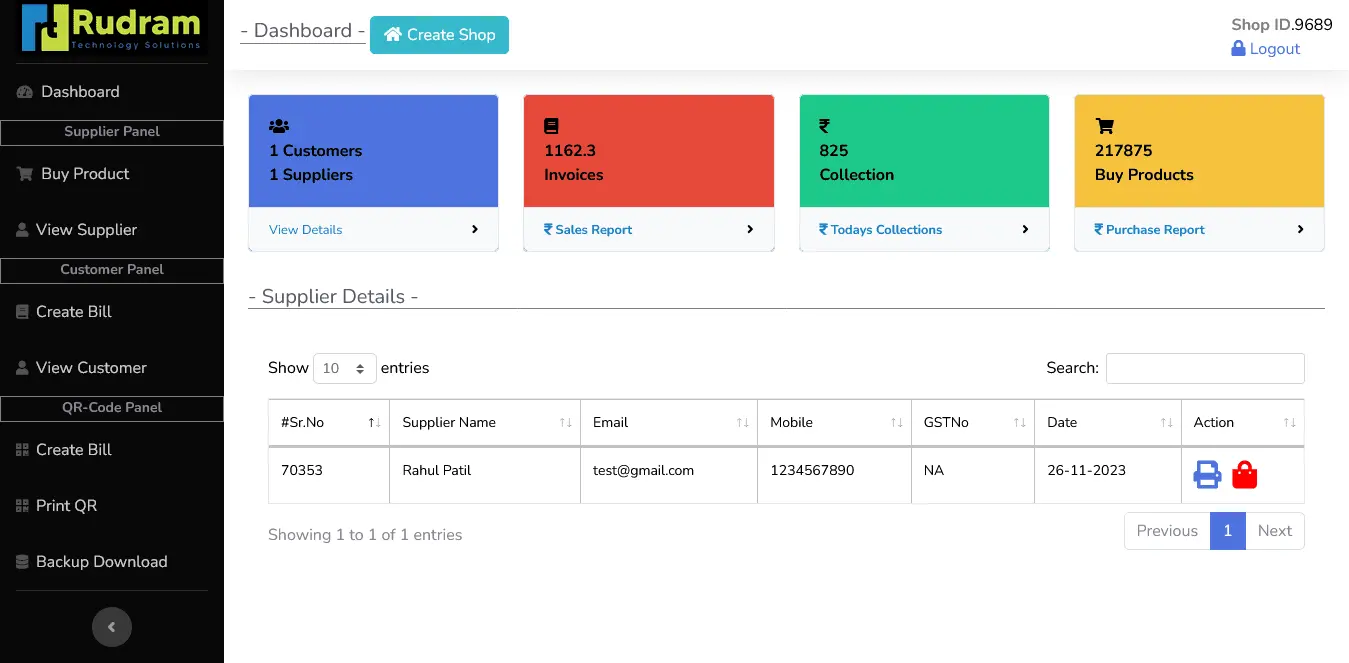This screenshot has width=1349, height=663.
Task: Click the Create Shop button
Action: [x=439, y=34]
